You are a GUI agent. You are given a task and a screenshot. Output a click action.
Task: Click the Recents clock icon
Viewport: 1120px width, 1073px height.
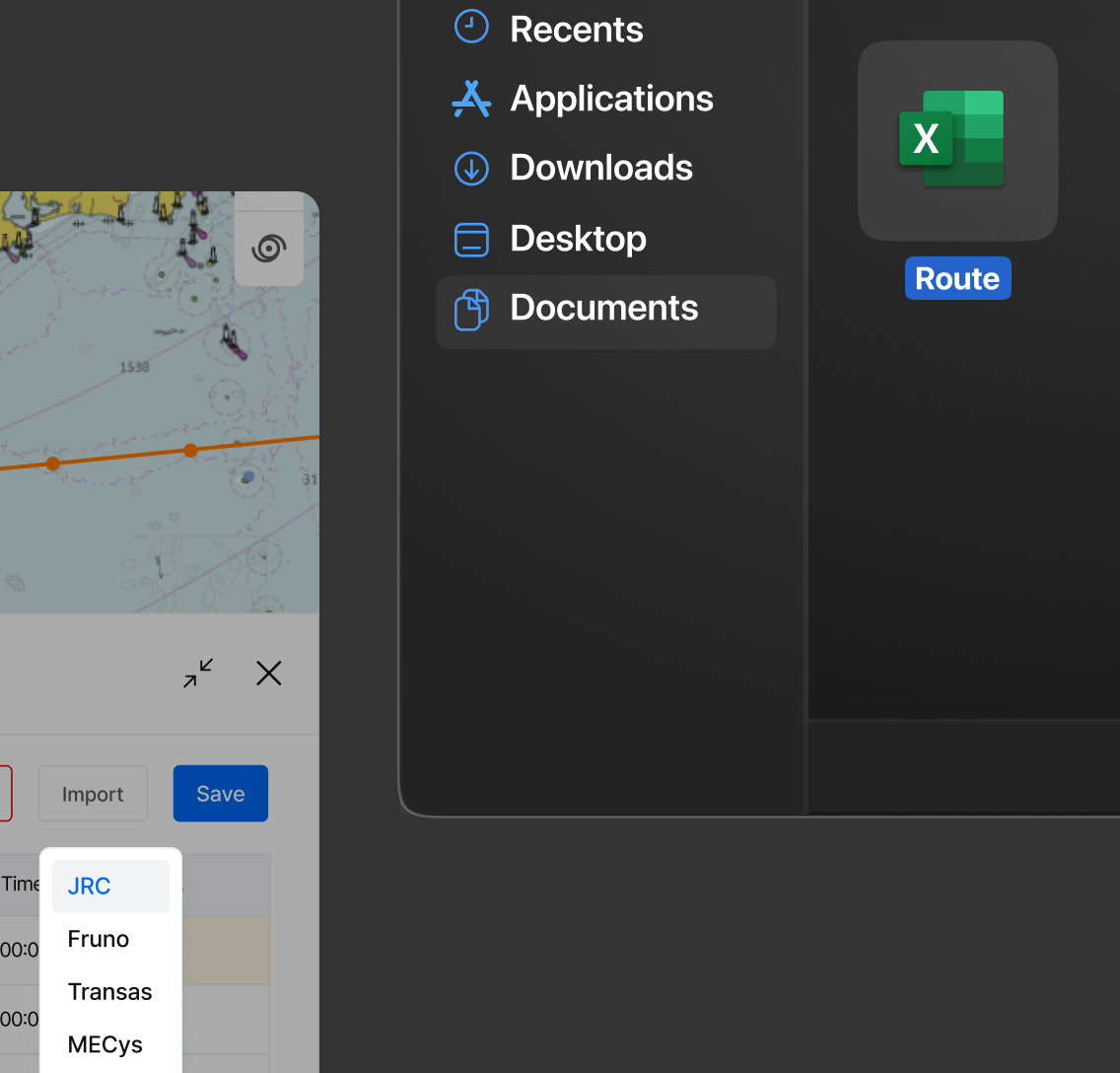[471, 27]
